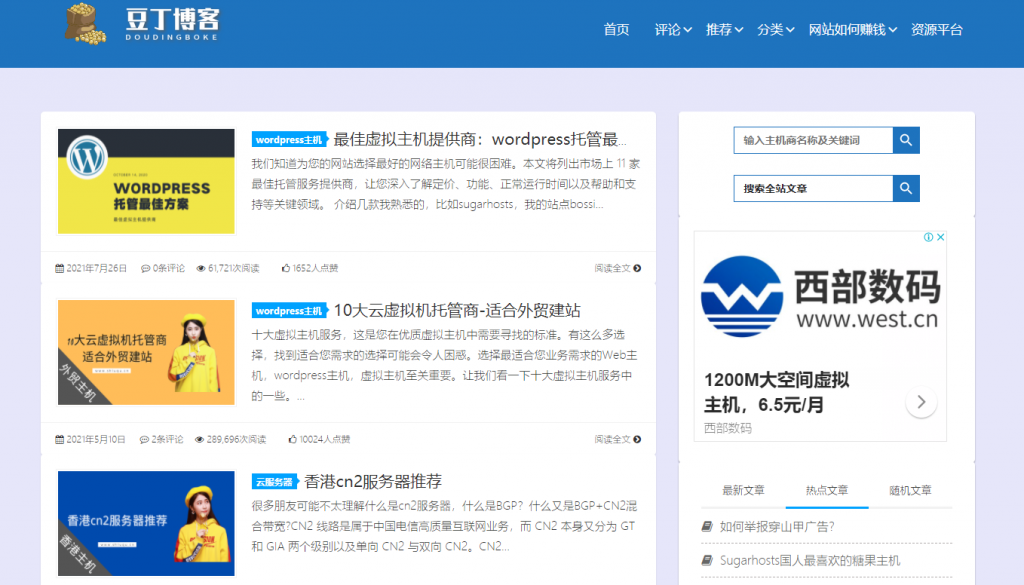Click calendar icon next to 2021年5月10日
The width and height of the screenshot is (1024, 585).
(59, 439)
